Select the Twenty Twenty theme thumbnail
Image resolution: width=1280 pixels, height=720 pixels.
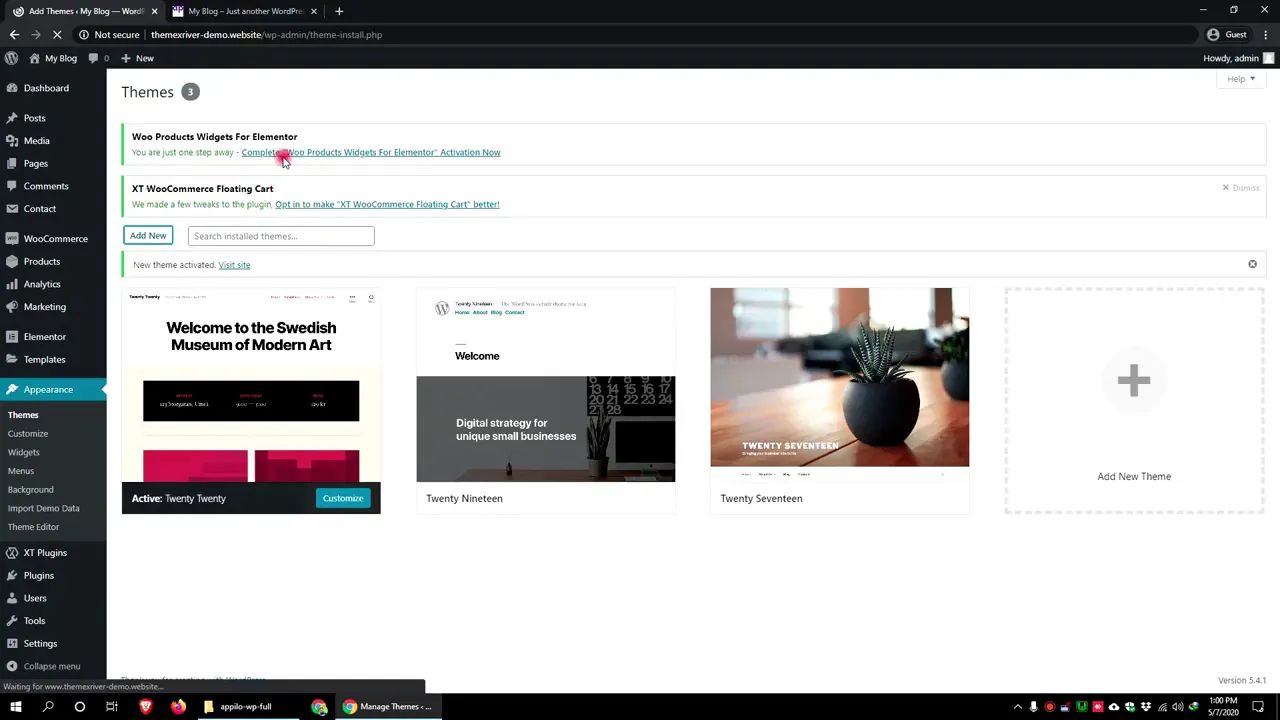(251, 385)
